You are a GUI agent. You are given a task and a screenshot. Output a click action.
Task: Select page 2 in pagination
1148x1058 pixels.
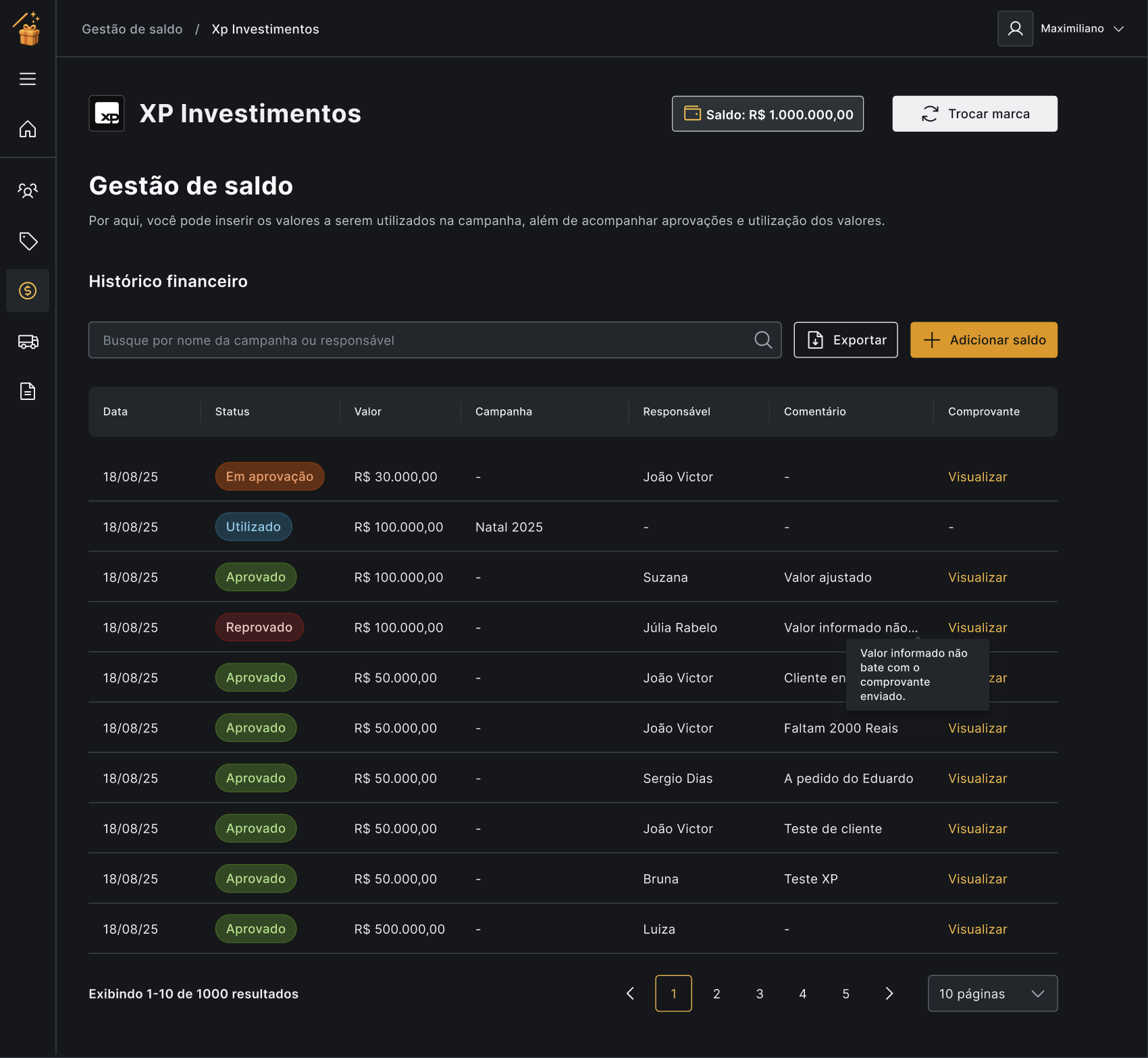(716, 993)
